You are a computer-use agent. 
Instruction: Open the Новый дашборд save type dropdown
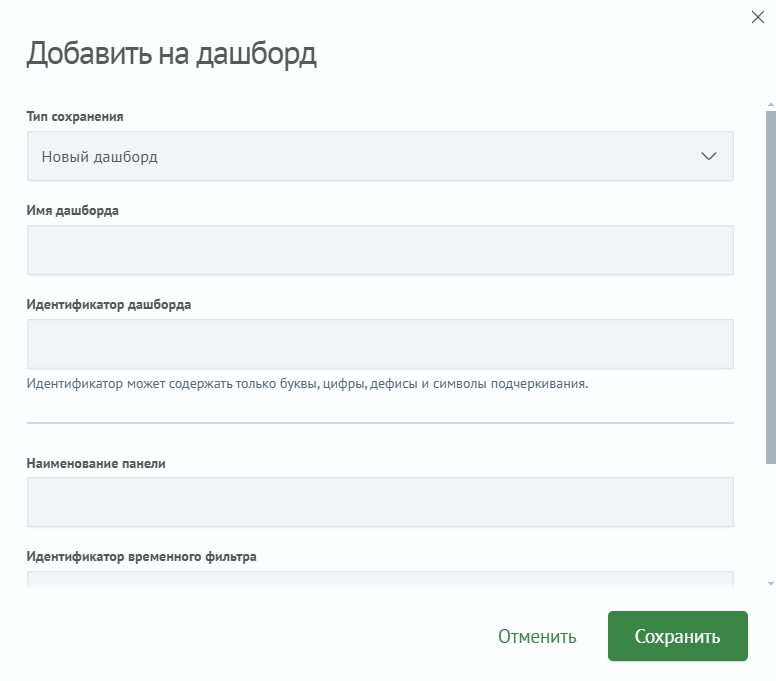tap(380, 156)
